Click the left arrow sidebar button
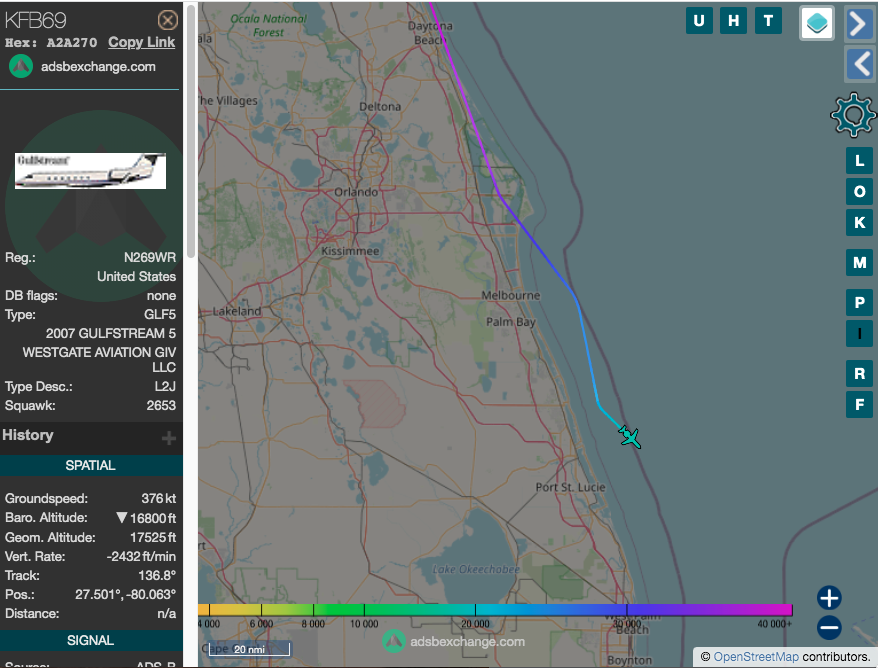 pyautogui.click(x=859, y=64)
